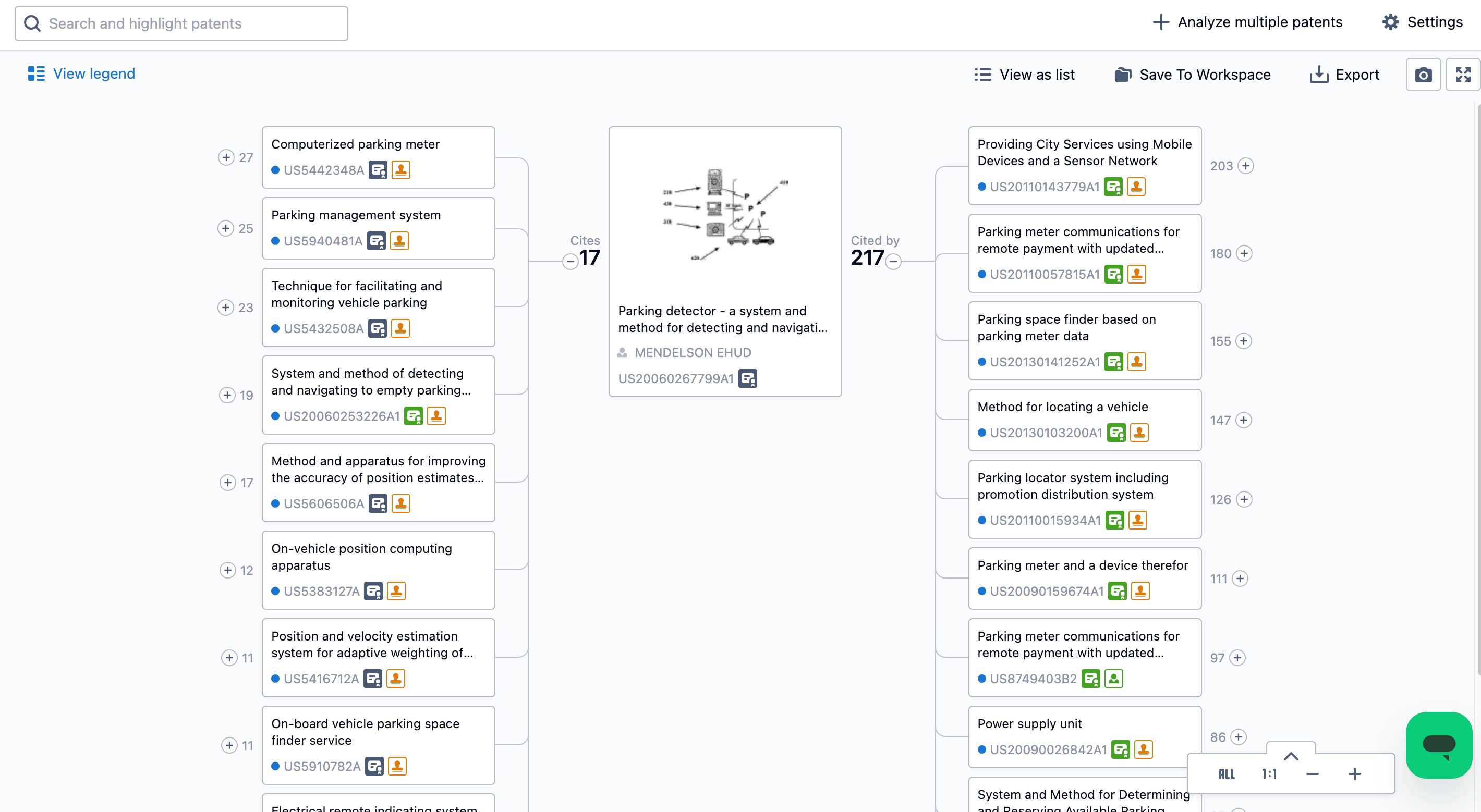The width and height of the screenshot is (1481, 812).
Task: Click the fullscreen expand icon
Action: pos(1463,75)
